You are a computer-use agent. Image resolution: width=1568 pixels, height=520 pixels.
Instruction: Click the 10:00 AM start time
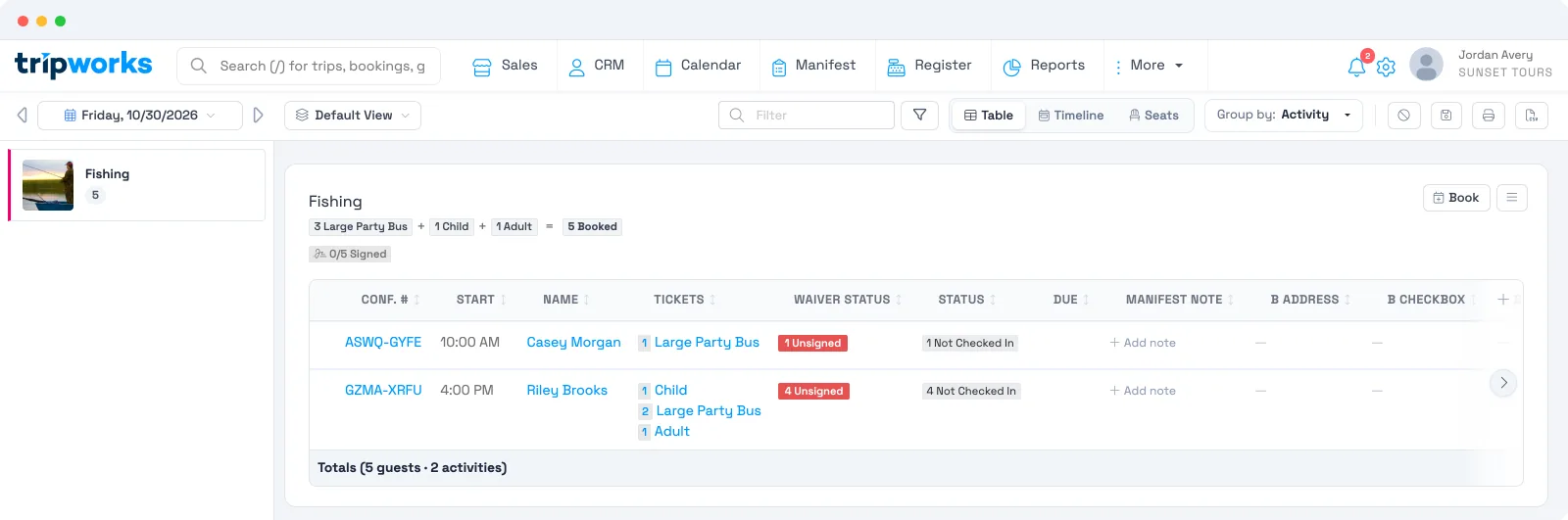tap(469, 343)
